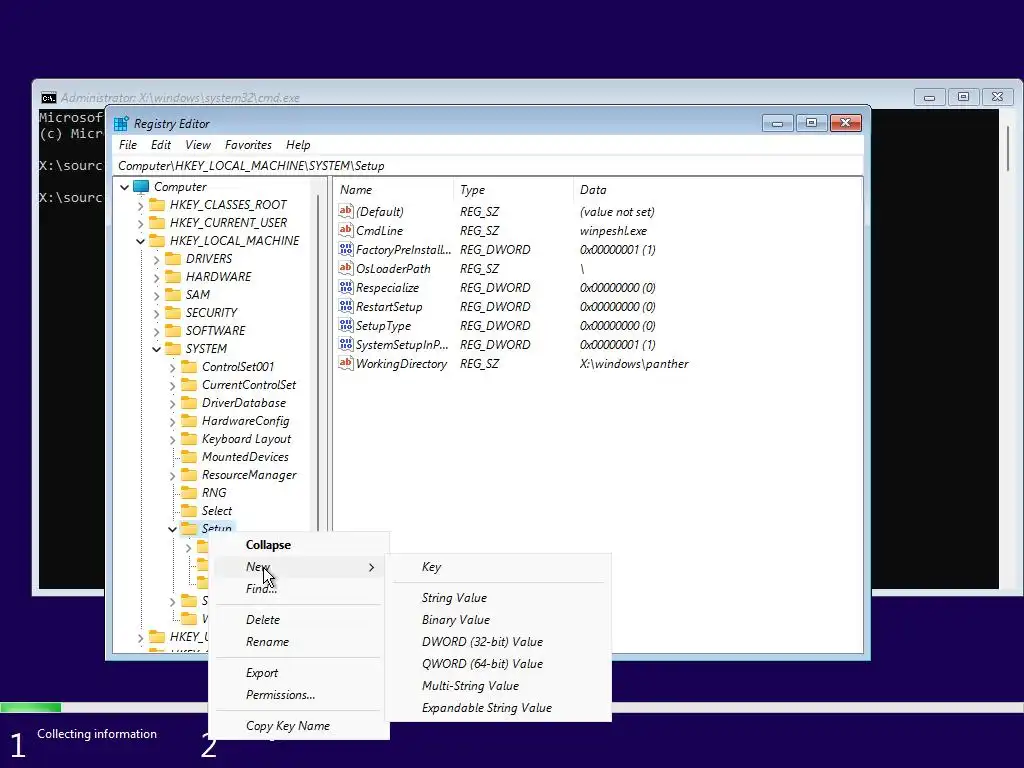Expand the ResourceManager key
Viewport: 1024px width, 768px height.
(x=172, y=475)
